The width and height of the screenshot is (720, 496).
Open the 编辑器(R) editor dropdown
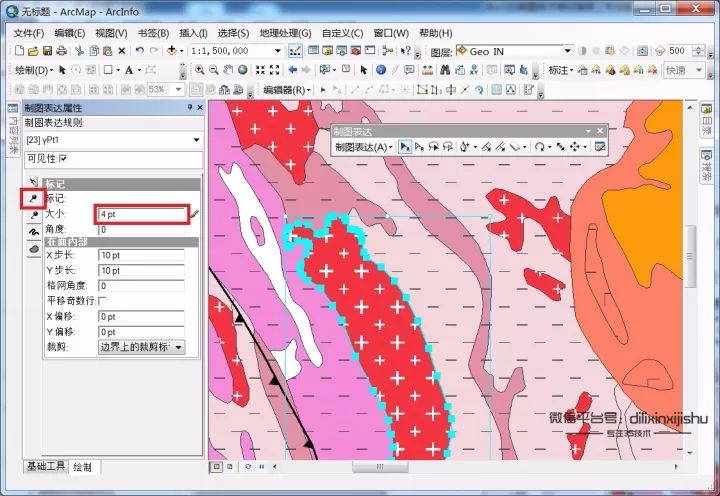pyautogui.click(x=287, y=90)
